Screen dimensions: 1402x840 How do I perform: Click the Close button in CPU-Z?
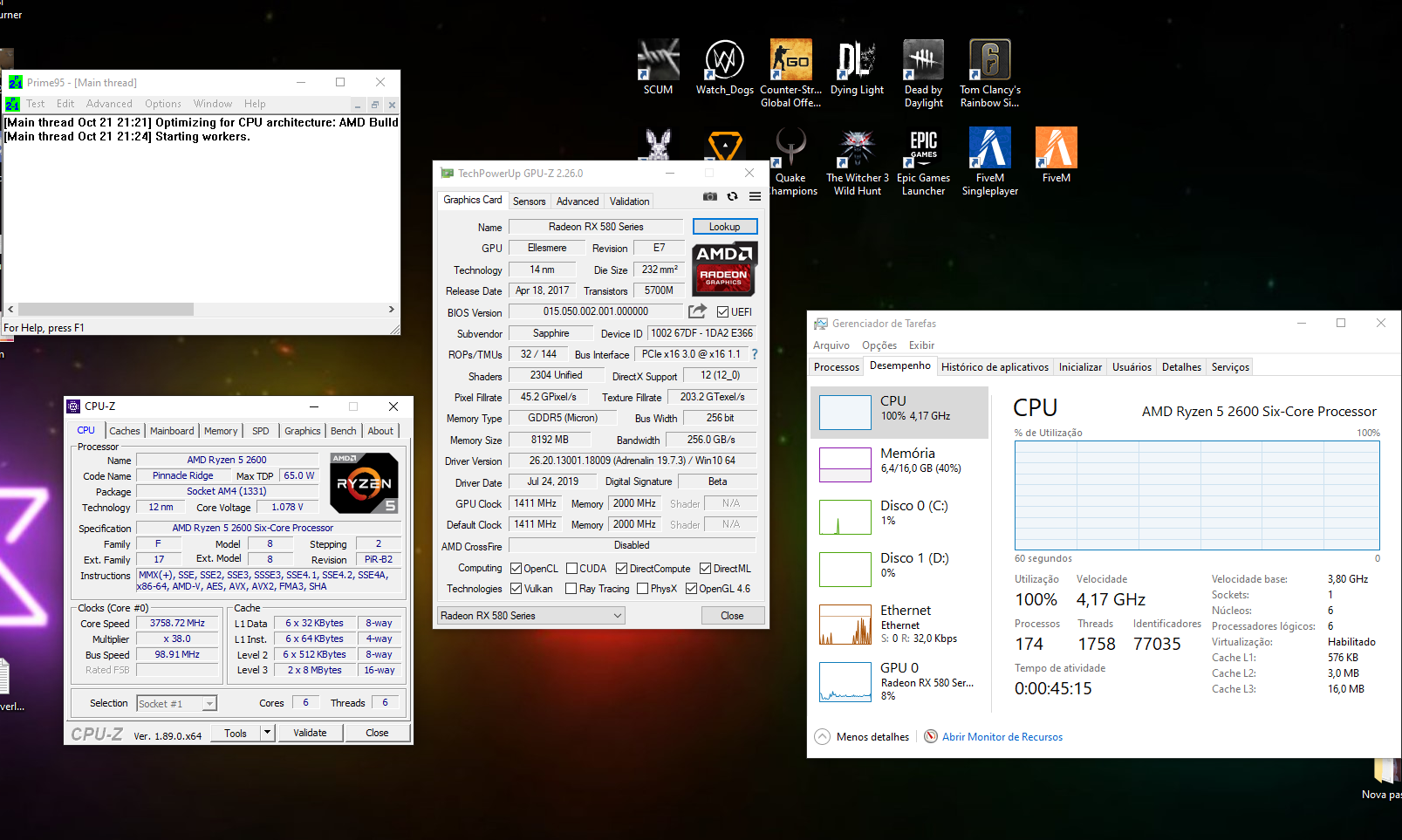click(377, 733)
